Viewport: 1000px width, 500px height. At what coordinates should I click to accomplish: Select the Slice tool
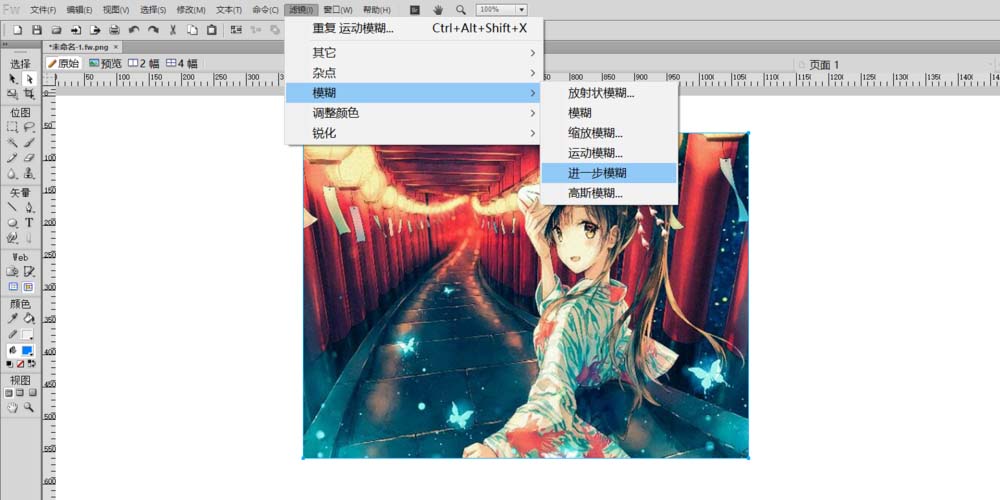(29, 272)
